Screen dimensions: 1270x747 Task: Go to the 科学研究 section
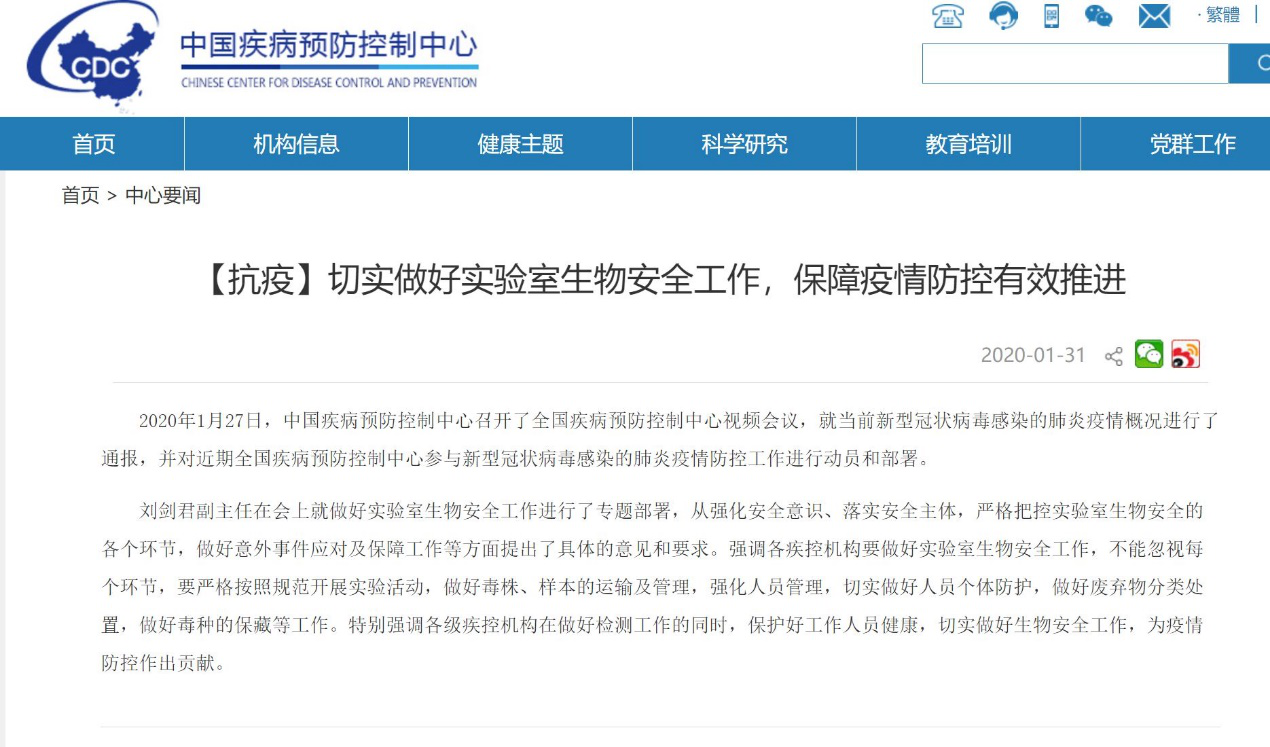[x=744, y=144]
